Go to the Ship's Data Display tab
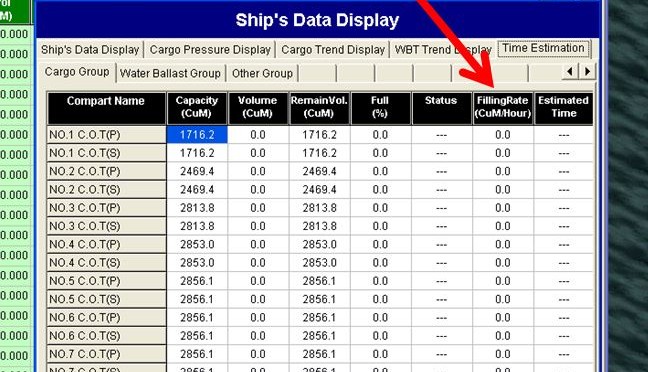 90,50
